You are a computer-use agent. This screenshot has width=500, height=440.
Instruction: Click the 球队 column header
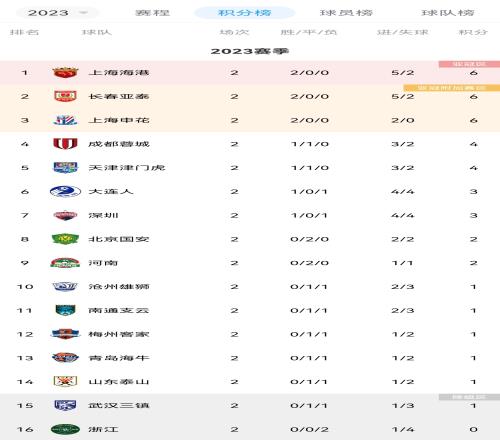click(97, 32)
